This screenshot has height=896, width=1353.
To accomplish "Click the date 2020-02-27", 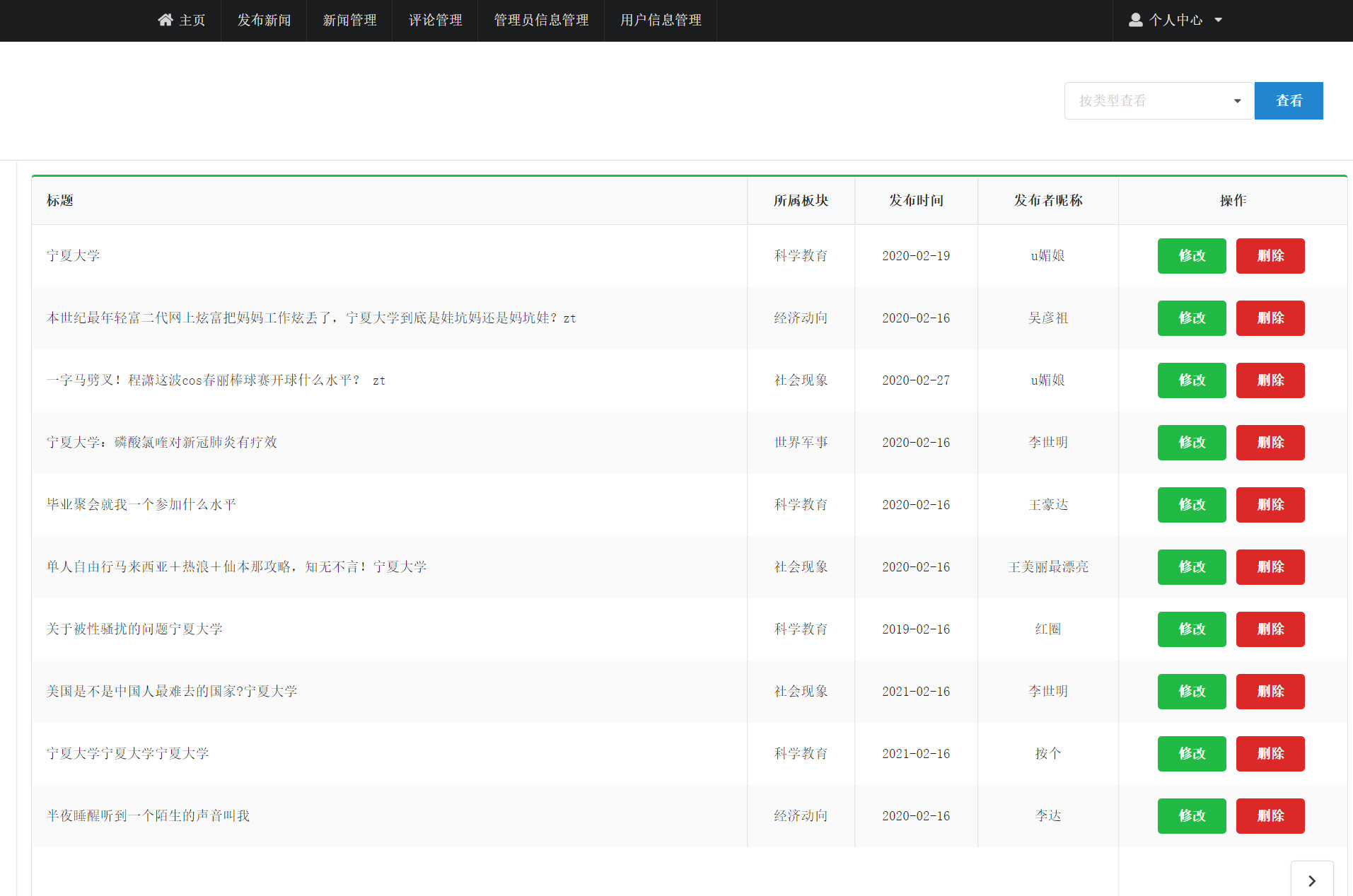I will [916, 380].
